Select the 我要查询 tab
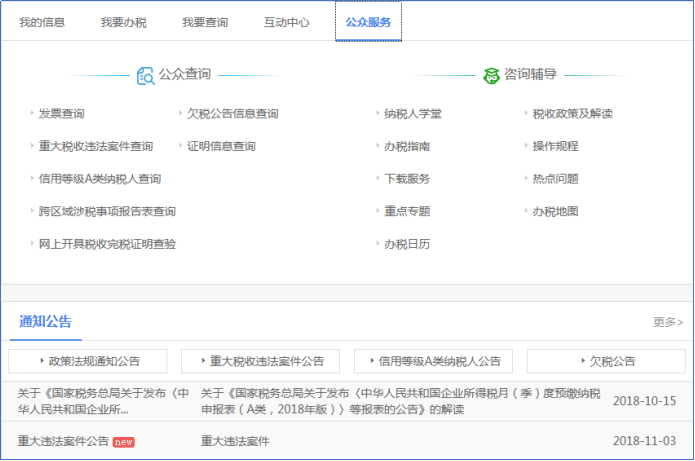The width and height of the screenshot is (695, 461). [205, 22]
